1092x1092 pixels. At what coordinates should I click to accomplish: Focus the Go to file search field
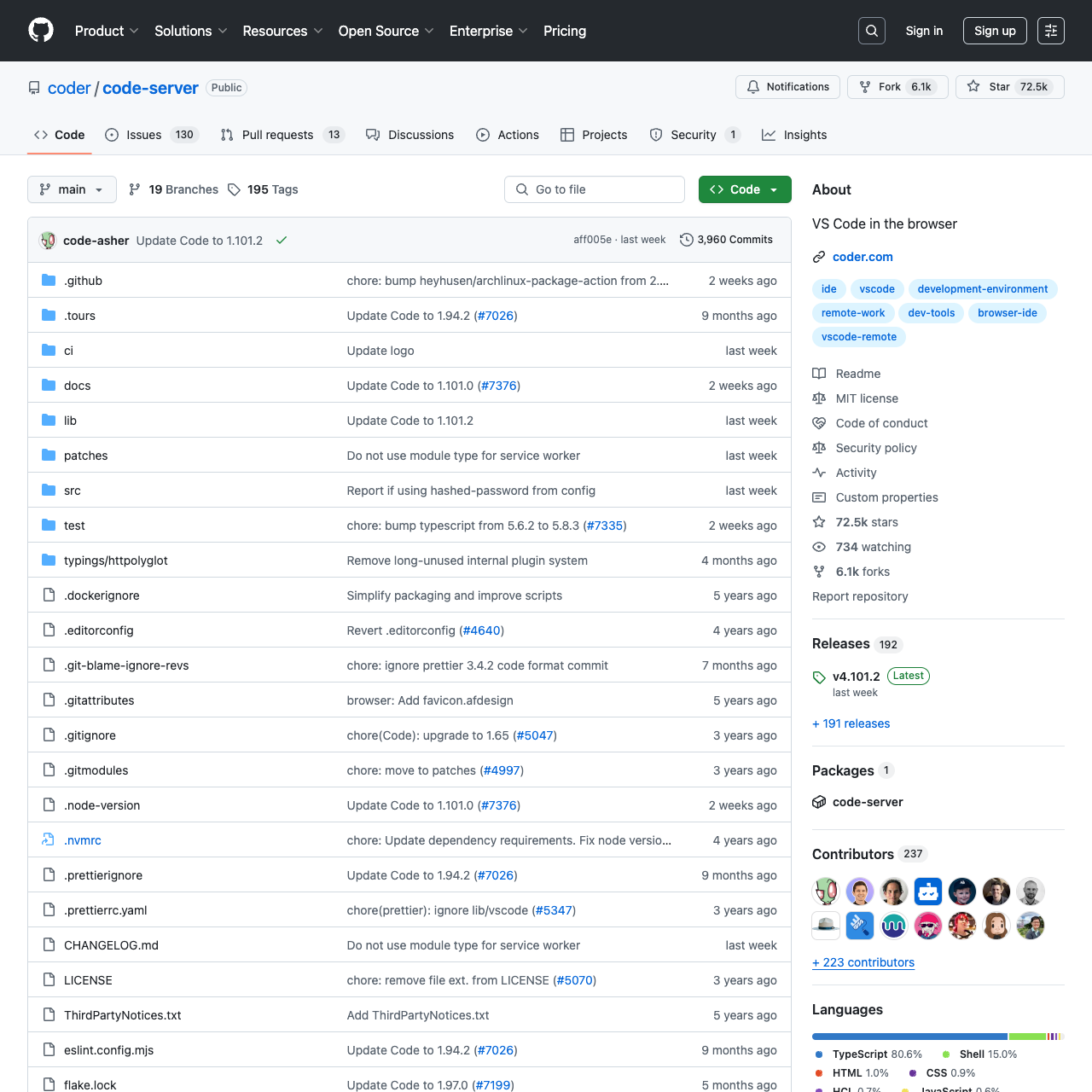point(595,189)
